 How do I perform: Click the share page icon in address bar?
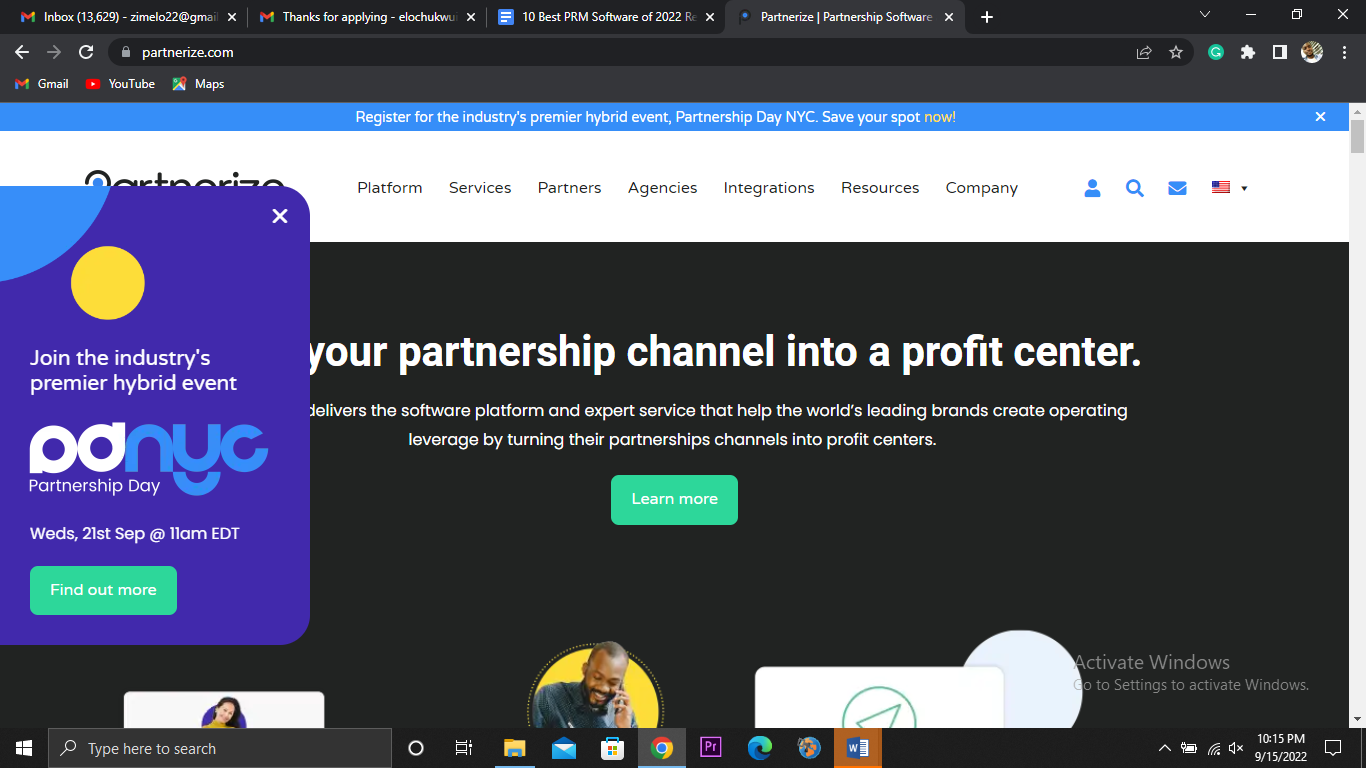click(1144, 52)
